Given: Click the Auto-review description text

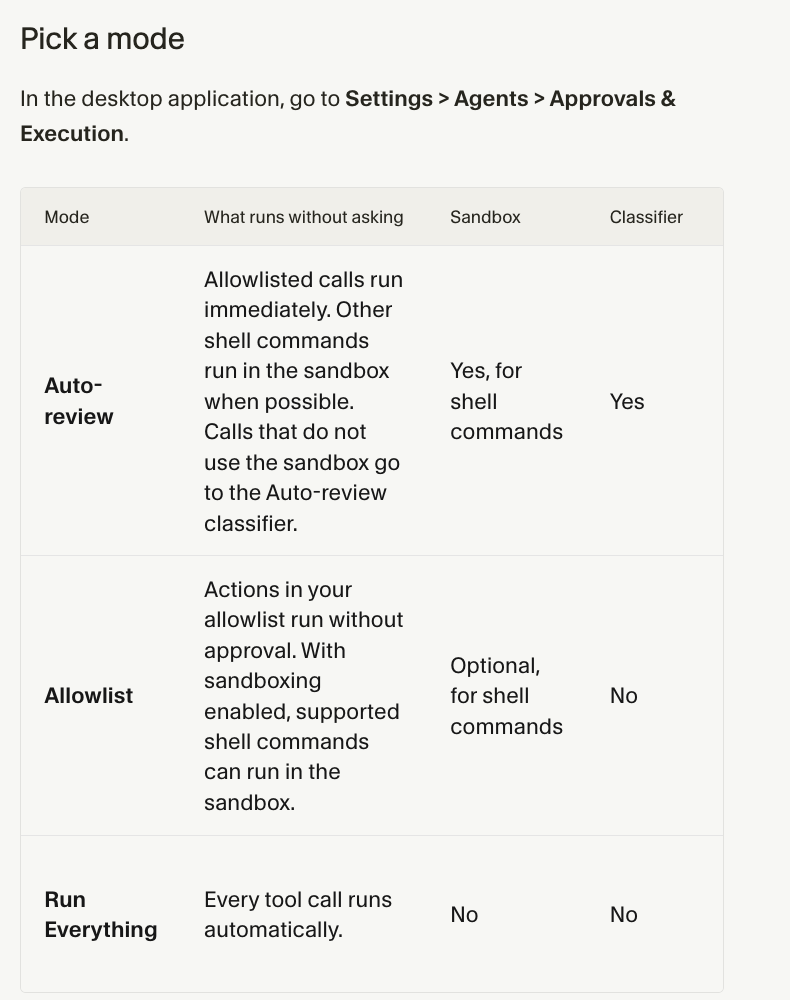Looking at the screenshot, I should pyautogui.click(x=304, y=401).
